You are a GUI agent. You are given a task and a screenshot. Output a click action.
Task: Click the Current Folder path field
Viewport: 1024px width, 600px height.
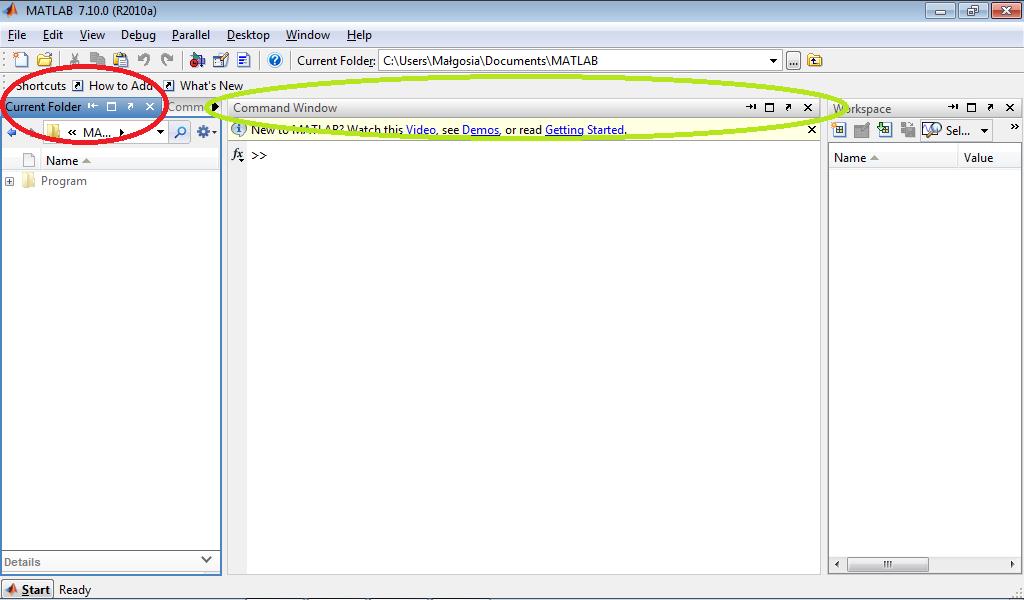tap(572, 61)
